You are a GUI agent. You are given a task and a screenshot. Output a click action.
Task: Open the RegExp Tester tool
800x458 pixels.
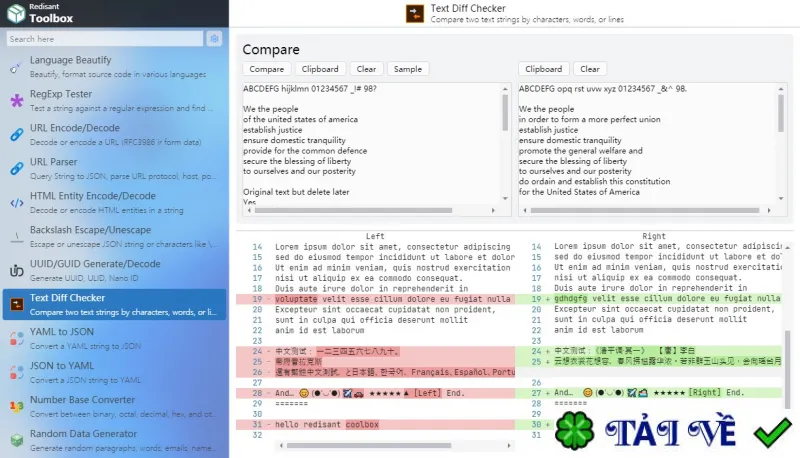[114, 100]
